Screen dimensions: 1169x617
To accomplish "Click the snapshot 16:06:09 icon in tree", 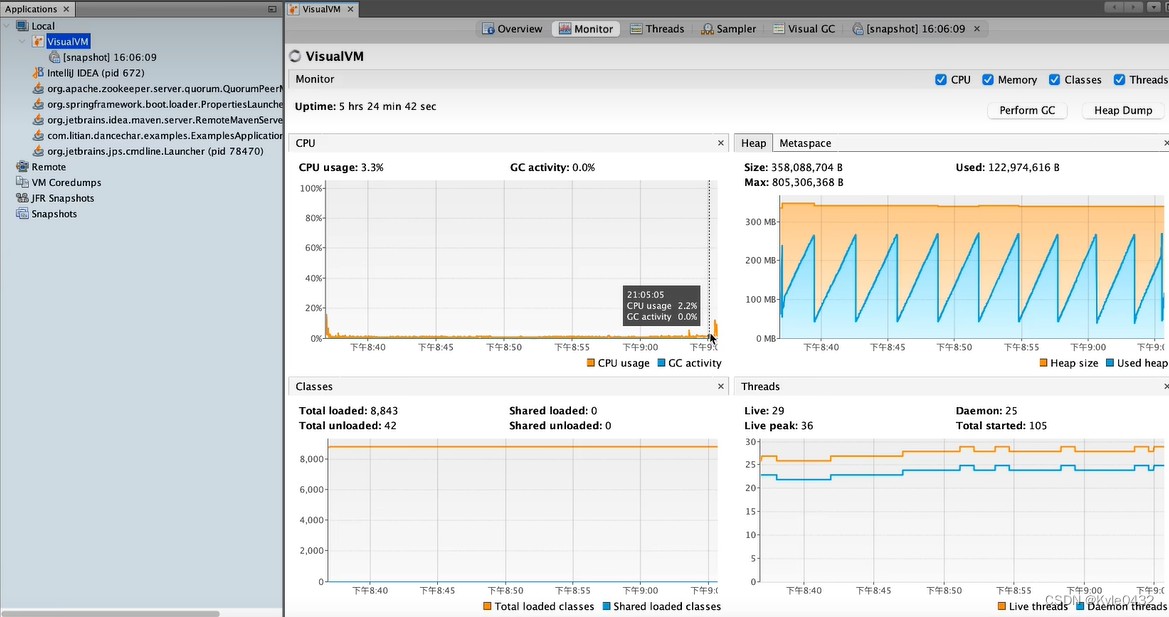I will [x=54, y=57].
